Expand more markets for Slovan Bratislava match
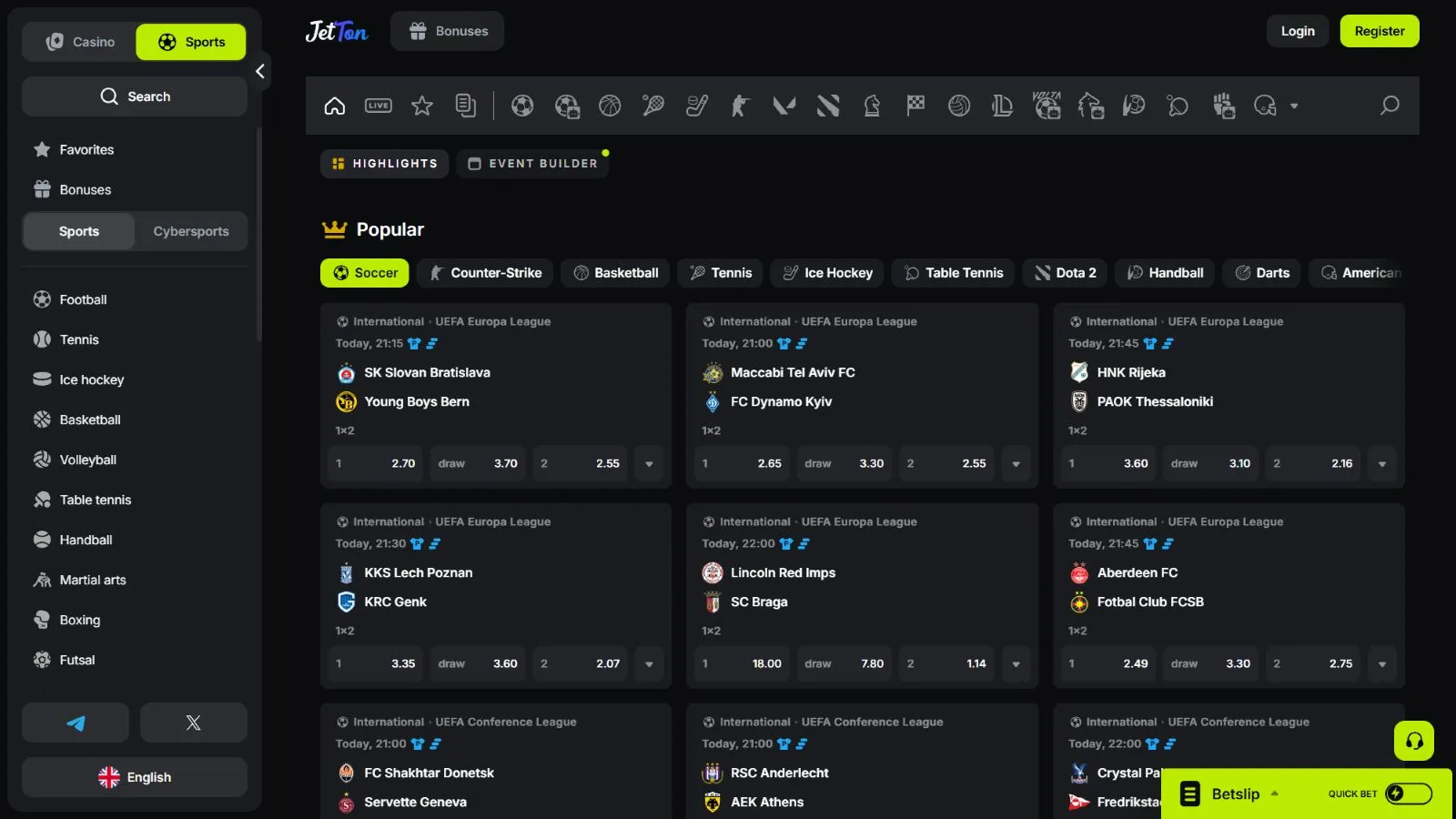 (649, 464)
